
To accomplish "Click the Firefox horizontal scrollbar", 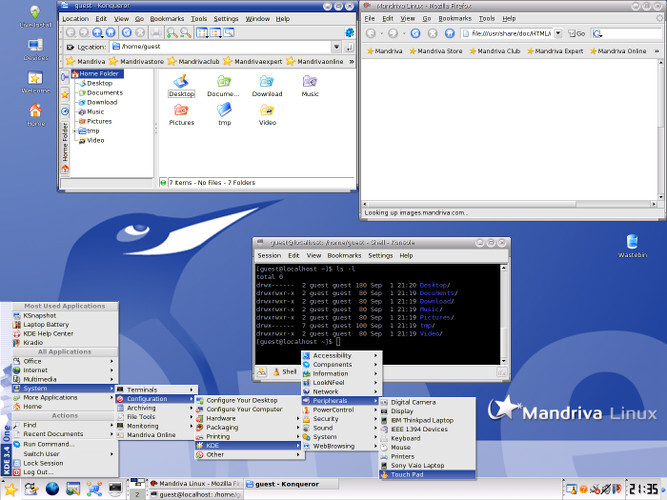I will [x=509, y=204].
